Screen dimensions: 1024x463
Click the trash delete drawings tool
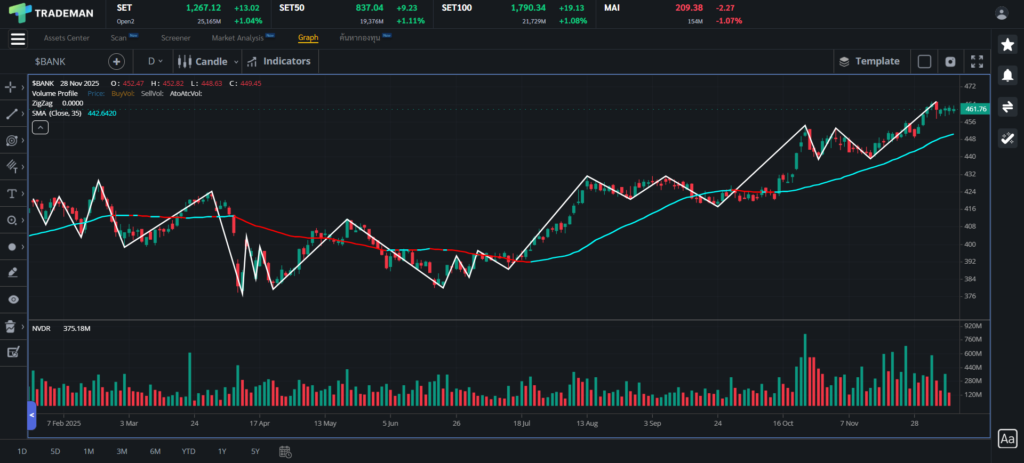click(11, 327)
